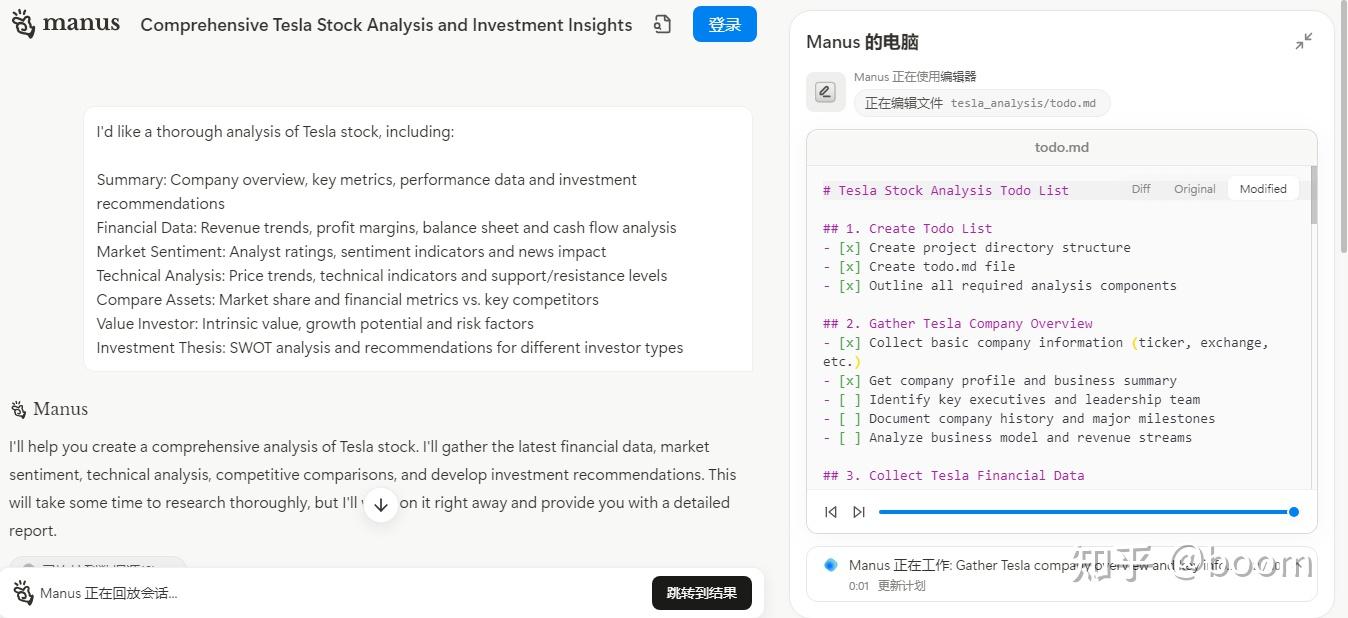Open the document icon beside the title
This screenshot has height=618, width=1348.
662,24
